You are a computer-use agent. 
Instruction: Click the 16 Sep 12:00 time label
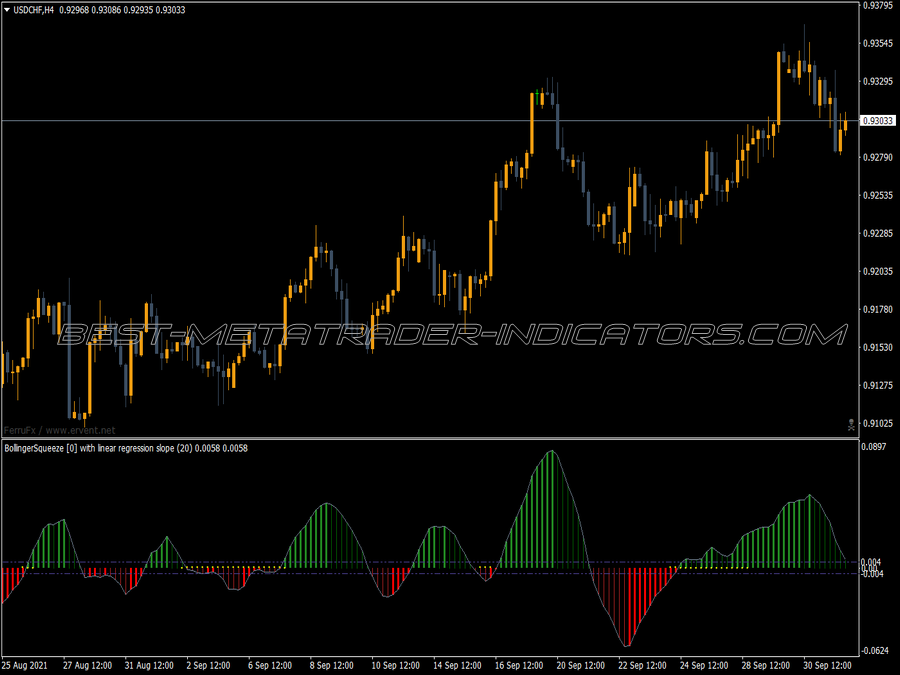[x=519, y=666]
